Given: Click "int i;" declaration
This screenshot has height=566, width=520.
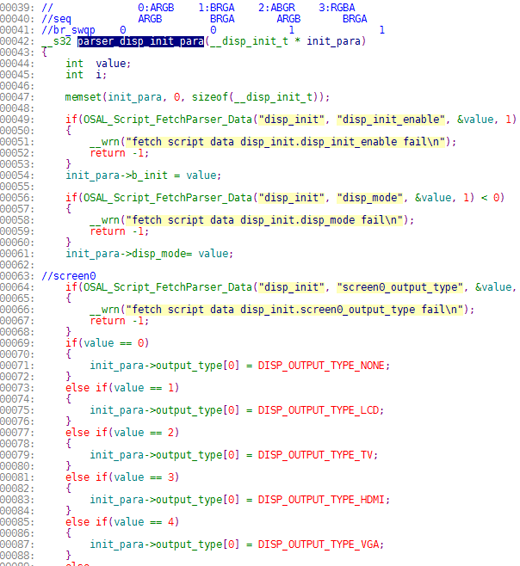Looking at the screenshot, I should click(x=86, y=75).
